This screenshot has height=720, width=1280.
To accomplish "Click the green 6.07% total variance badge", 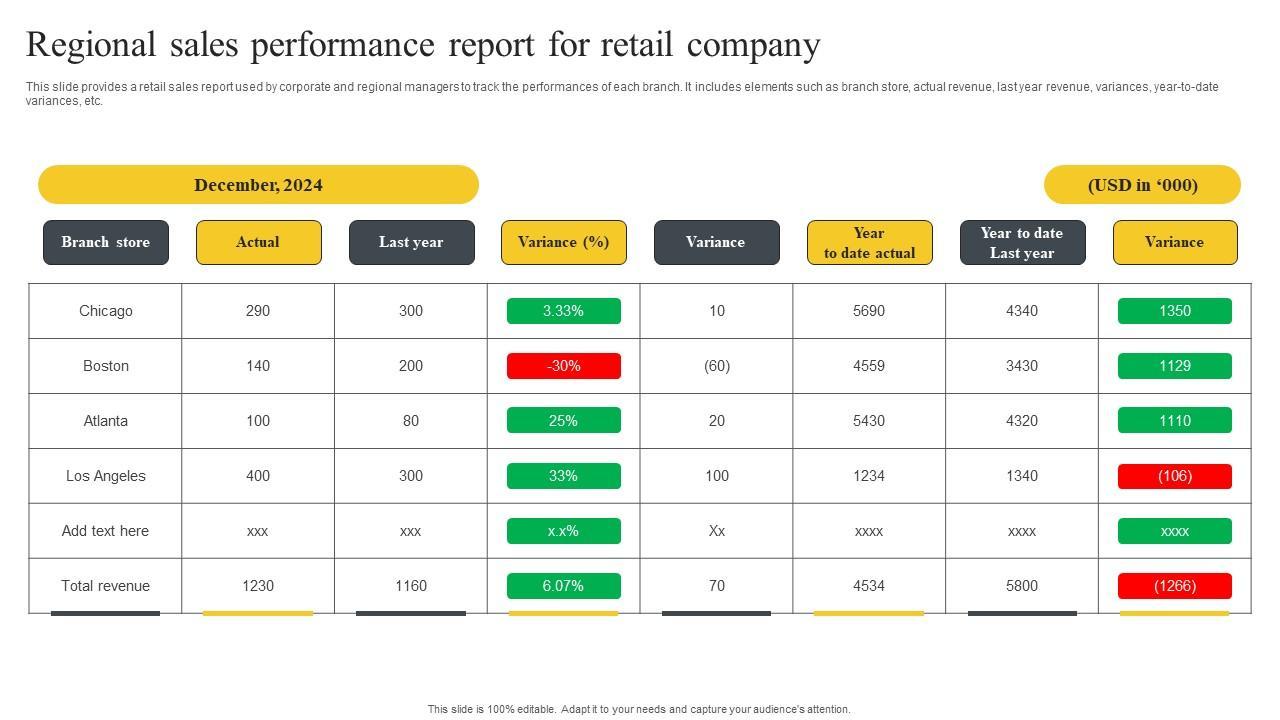I will (x=564, y=586).
